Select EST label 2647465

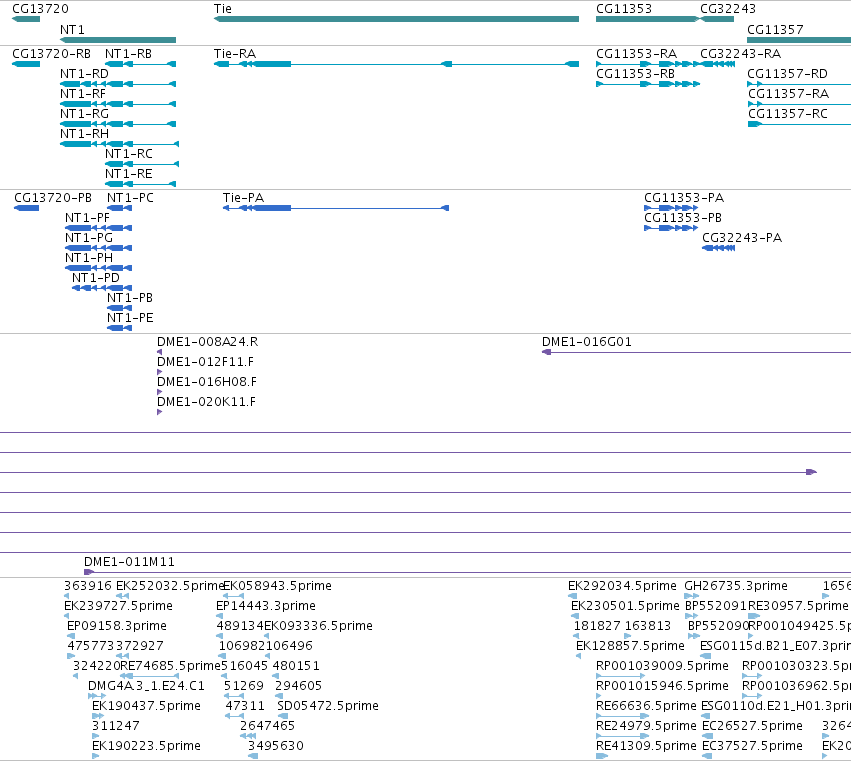(x=268, y=726)
